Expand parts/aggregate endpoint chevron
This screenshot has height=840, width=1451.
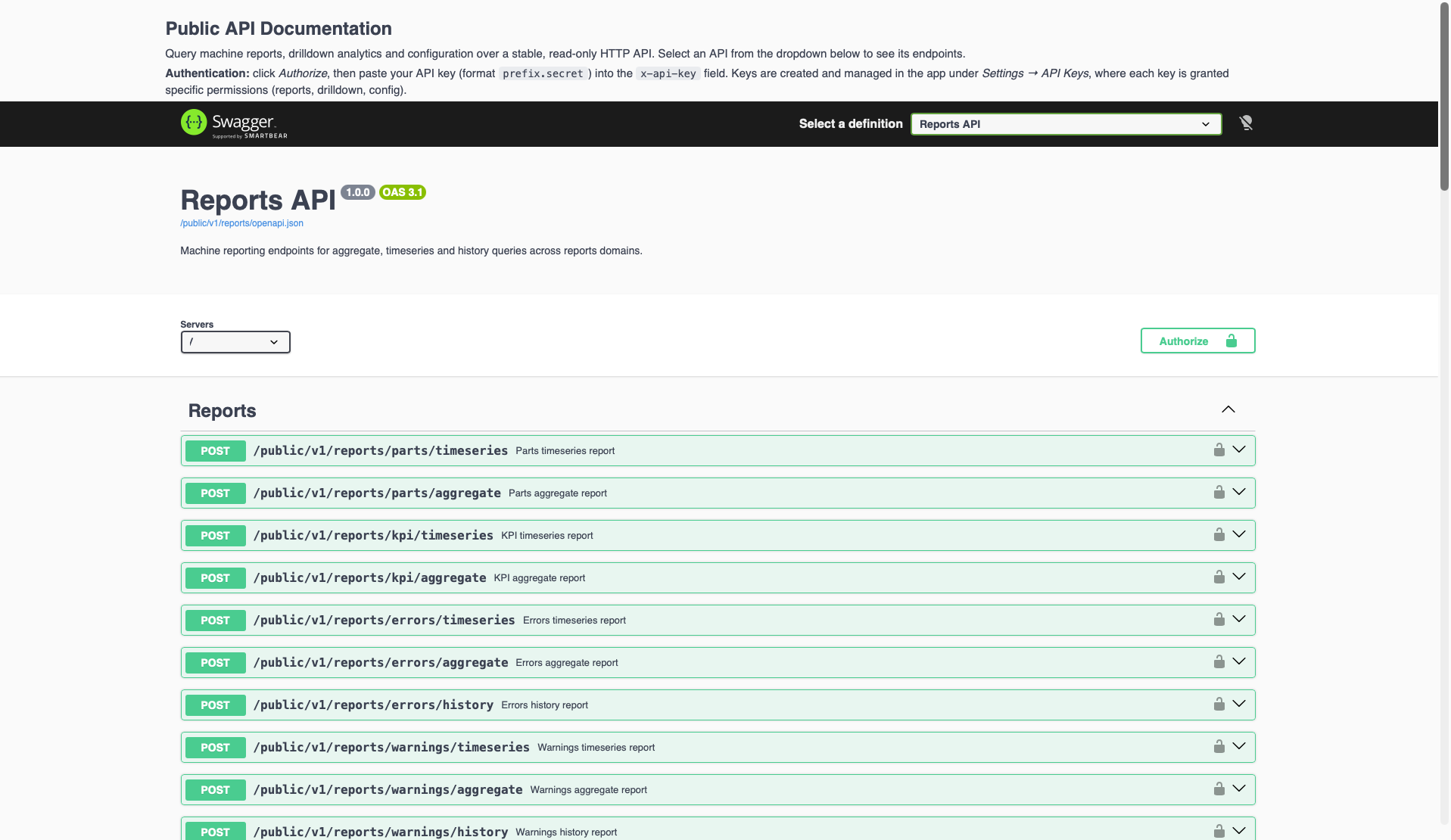pyautogui.click(x=1238, y=492)
